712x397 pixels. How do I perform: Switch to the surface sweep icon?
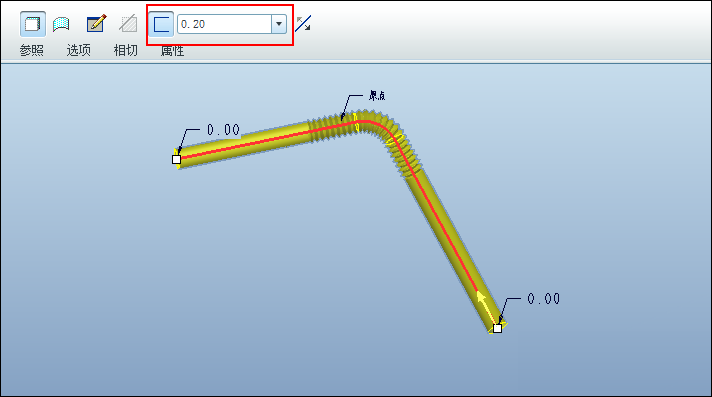[x=61, y=24]
